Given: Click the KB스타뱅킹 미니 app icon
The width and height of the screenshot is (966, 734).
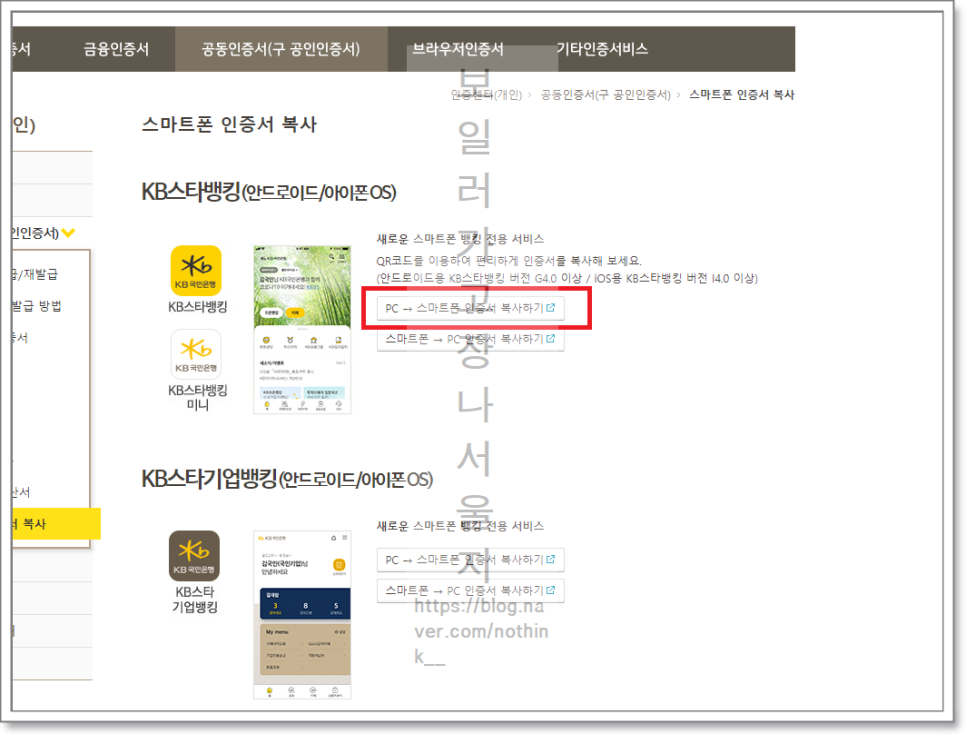Looking at the screenshot, I should pos(196,354).
